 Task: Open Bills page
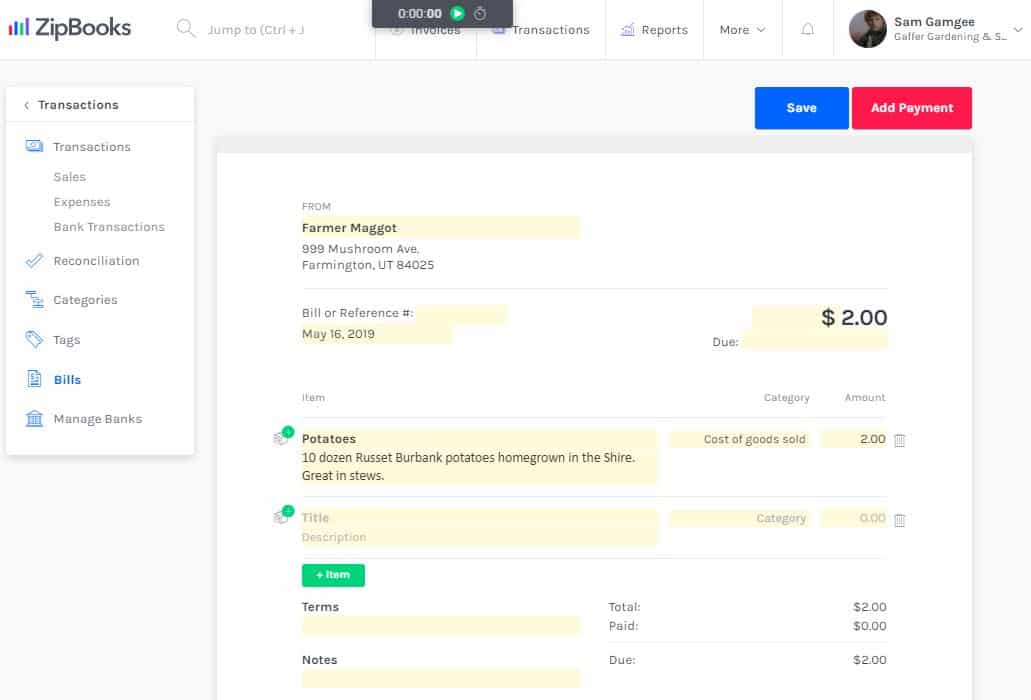coord(67,379)
